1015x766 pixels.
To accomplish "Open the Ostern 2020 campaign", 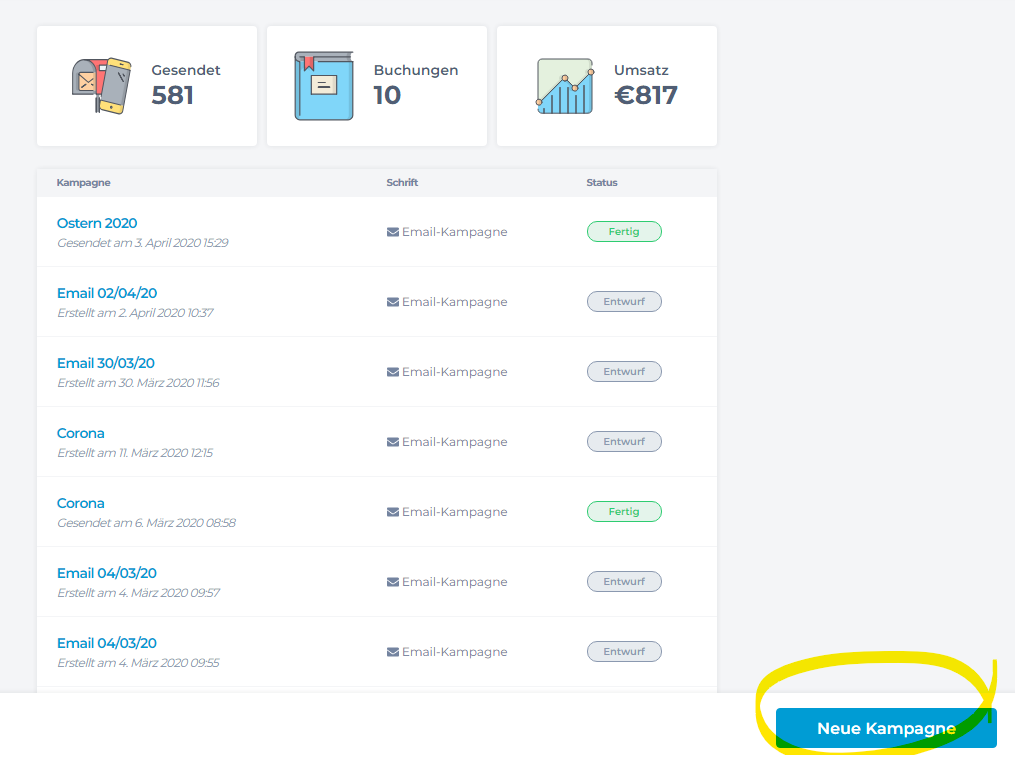I will click(x=97, y=223).
